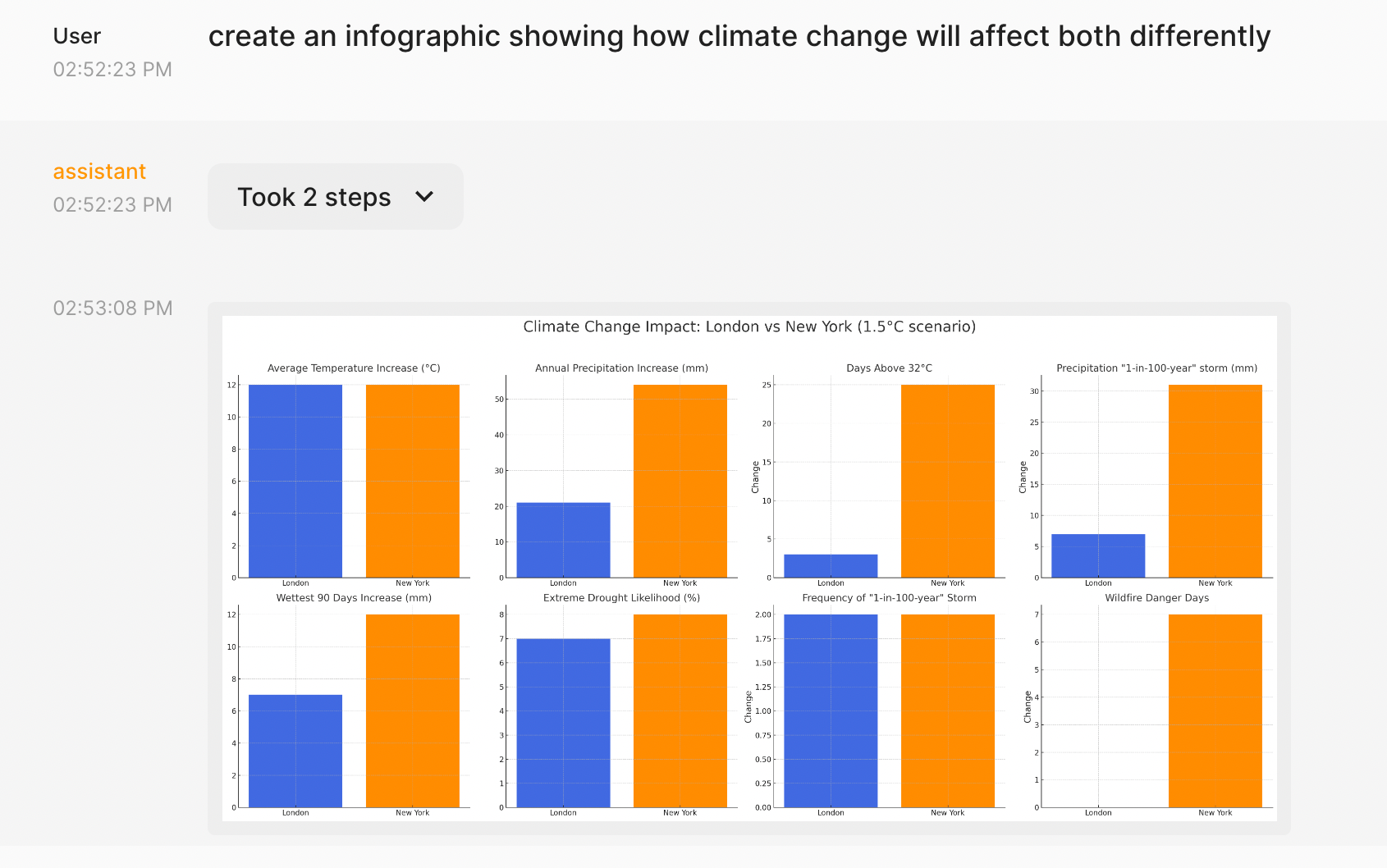1387x868 pixels.
Task: Click the "User" sender label
Action: (77, 36)
